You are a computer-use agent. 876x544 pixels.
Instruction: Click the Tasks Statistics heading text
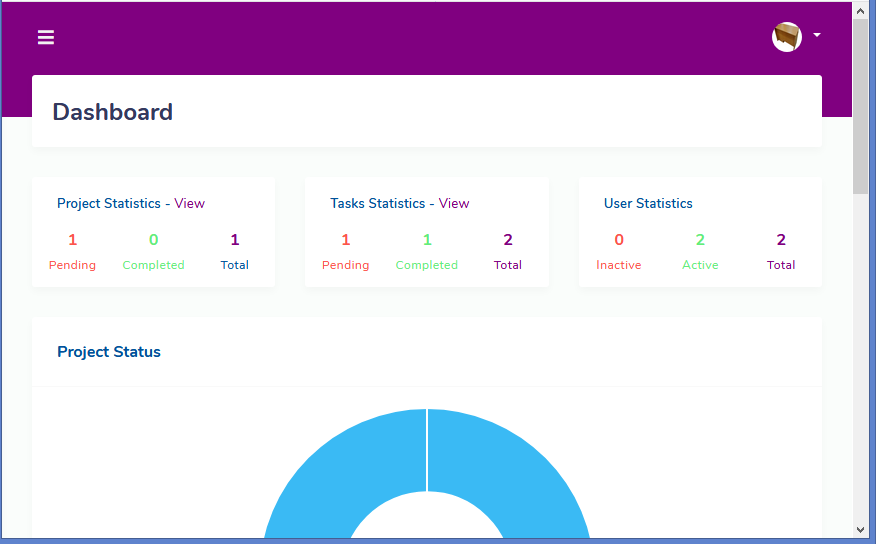pyautogui.click(x=378, y=203)
